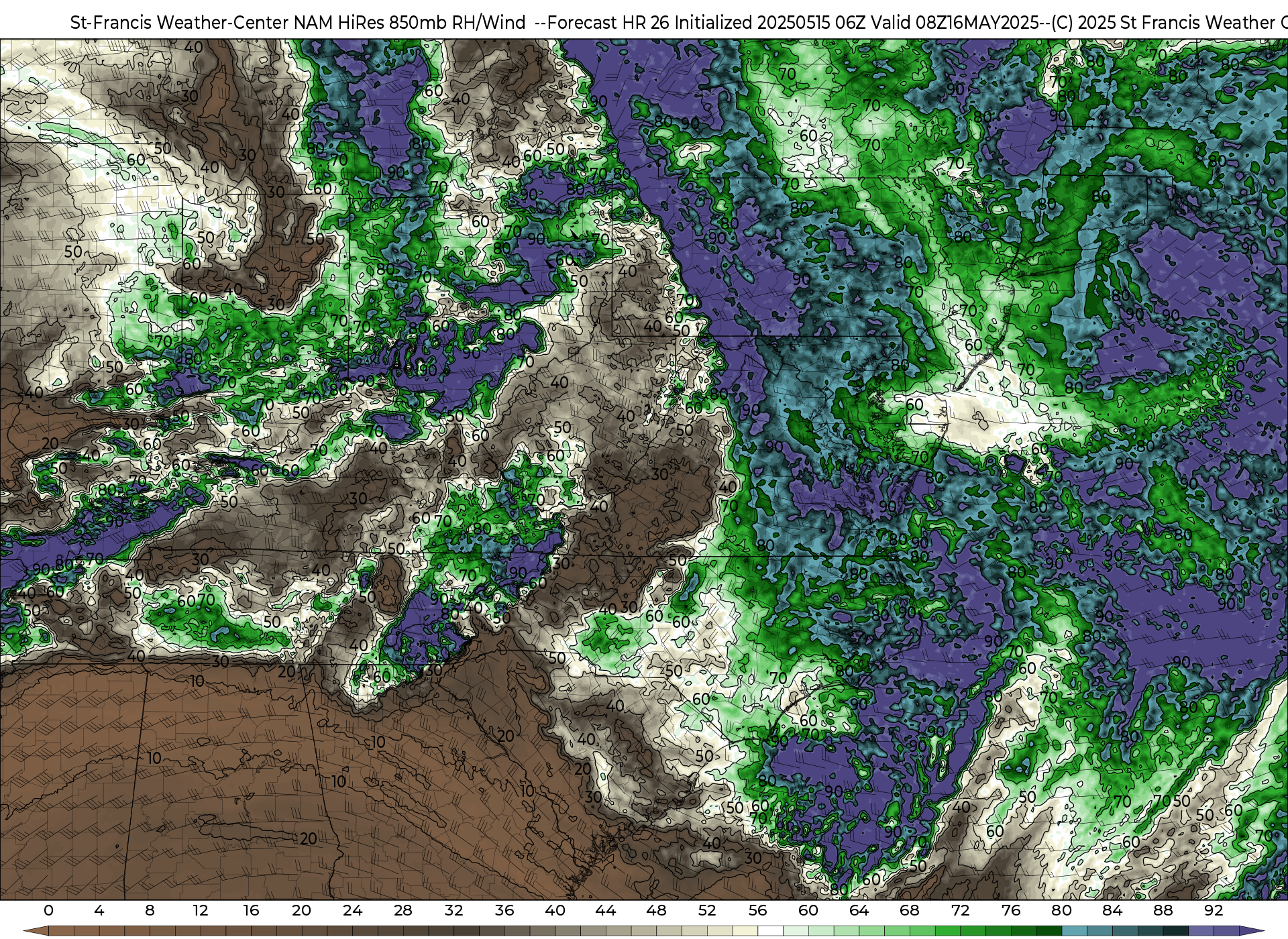Click the '40' label on the colorbar scale

pyautogui.click(x=555, y=910)
